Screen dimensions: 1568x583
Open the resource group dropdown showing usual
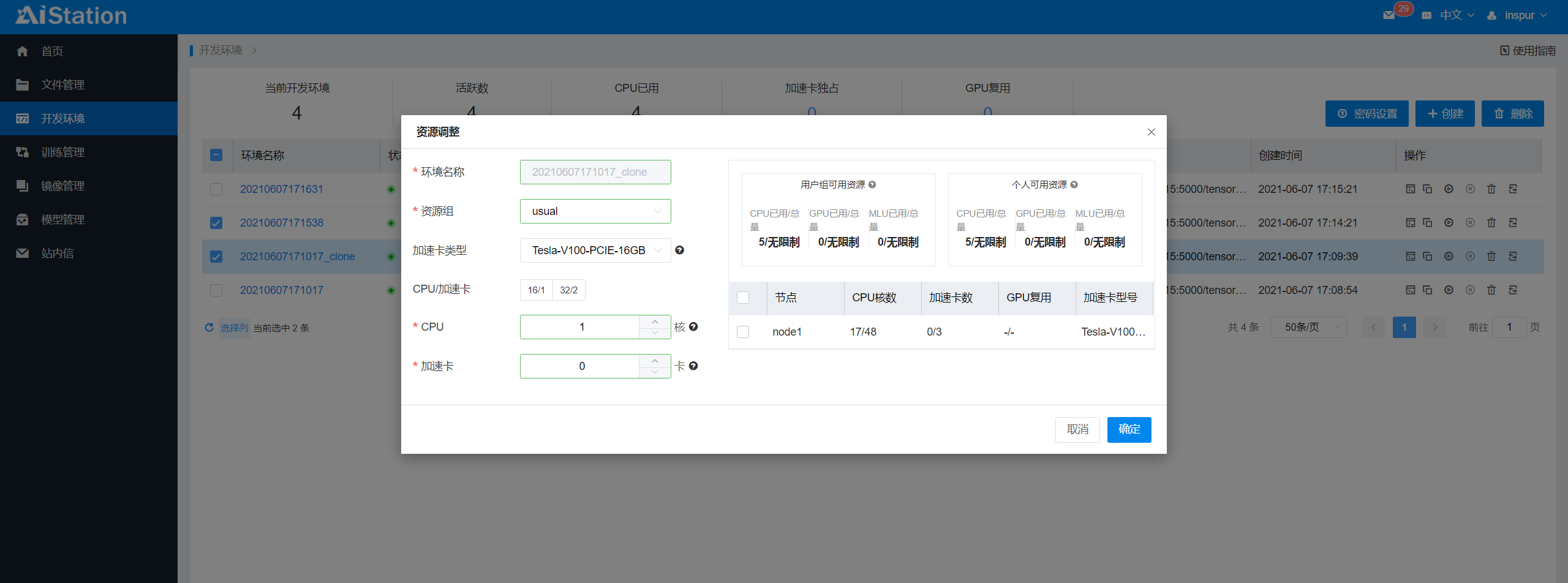point(595,211)
